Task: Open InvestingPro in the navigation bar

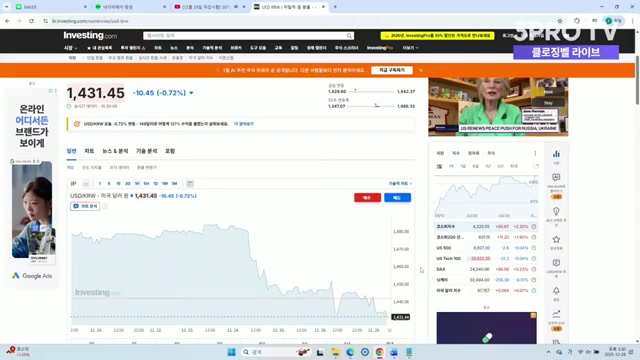Action: click(380, 48)
